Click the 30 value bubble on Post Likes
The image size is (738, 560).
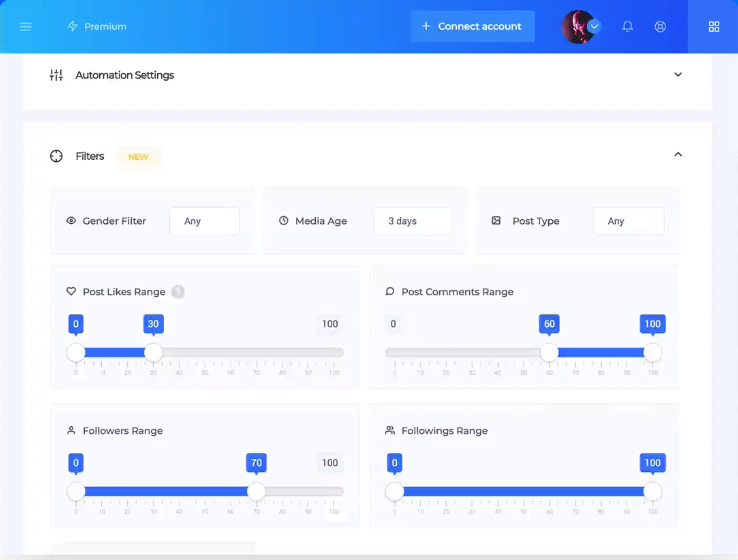(x=153, y=324)
